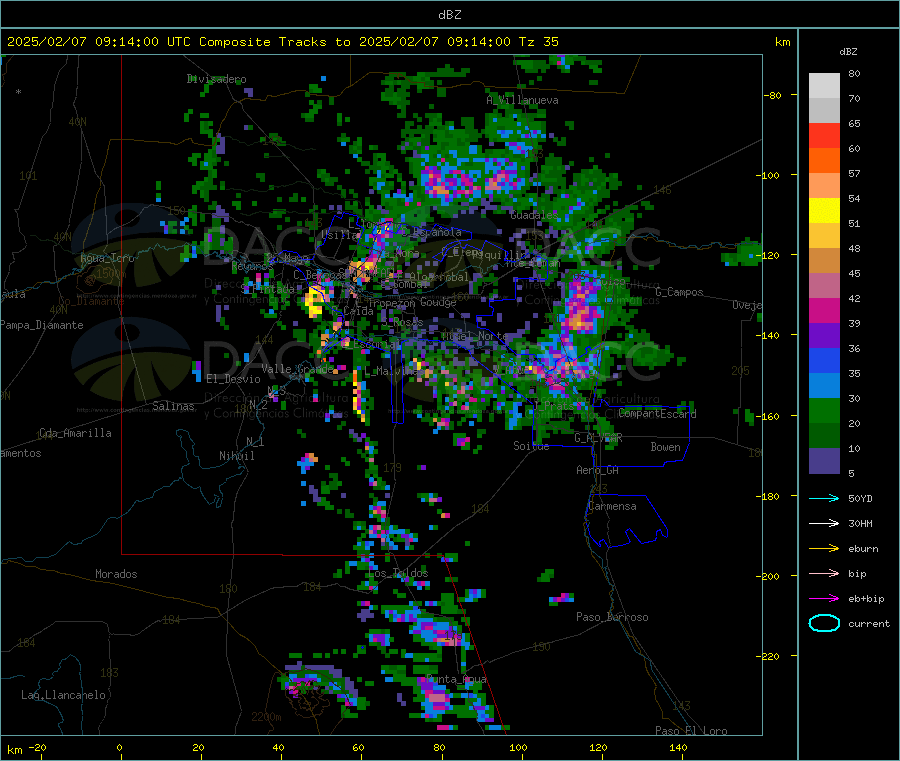Click the Agua_Toro map label
The image size is (900, 761).
107,258
